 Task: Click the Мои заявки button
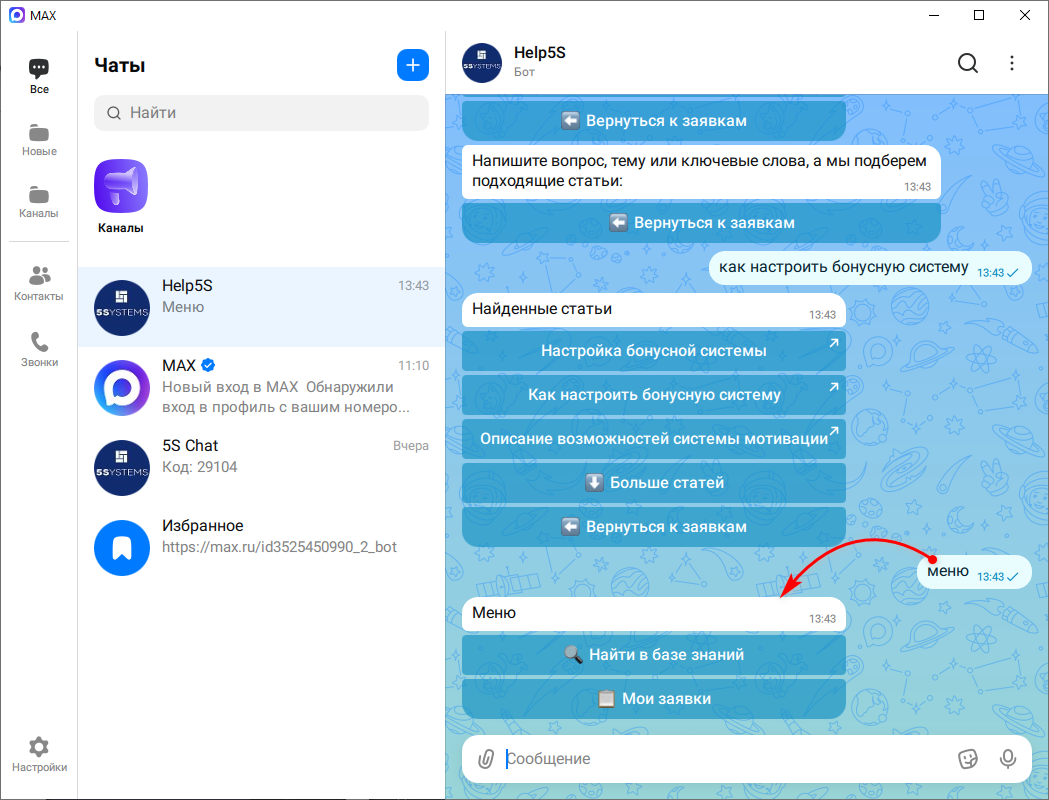[x=654, y=699]
